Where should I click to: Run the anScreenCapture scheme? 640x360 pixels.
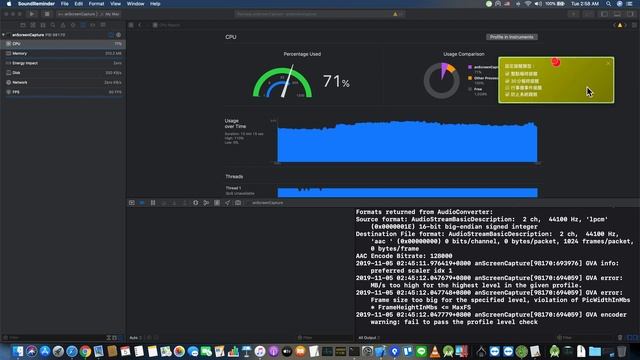coord(32,14)
